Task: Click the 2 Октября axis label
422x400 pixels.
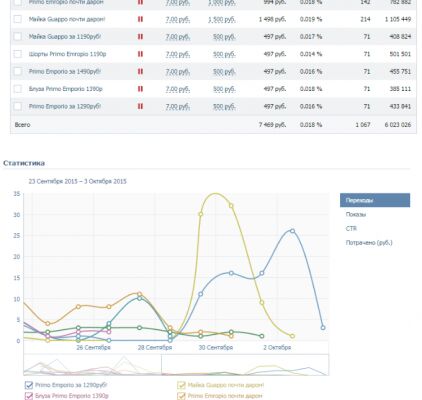Action: coord(277,347)
